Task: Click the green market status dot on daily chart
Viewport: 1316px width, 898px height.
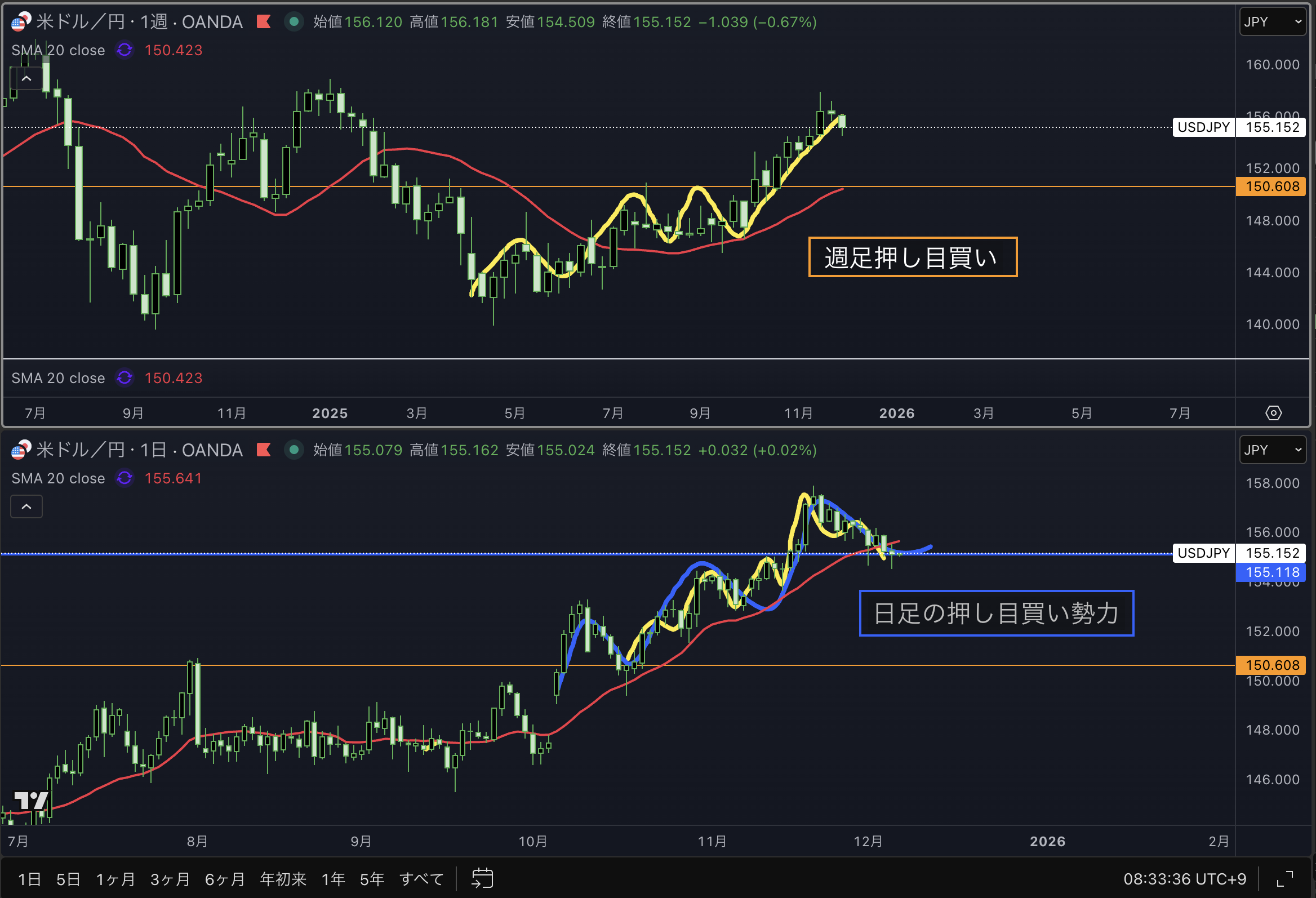Action: click(294, 450)
